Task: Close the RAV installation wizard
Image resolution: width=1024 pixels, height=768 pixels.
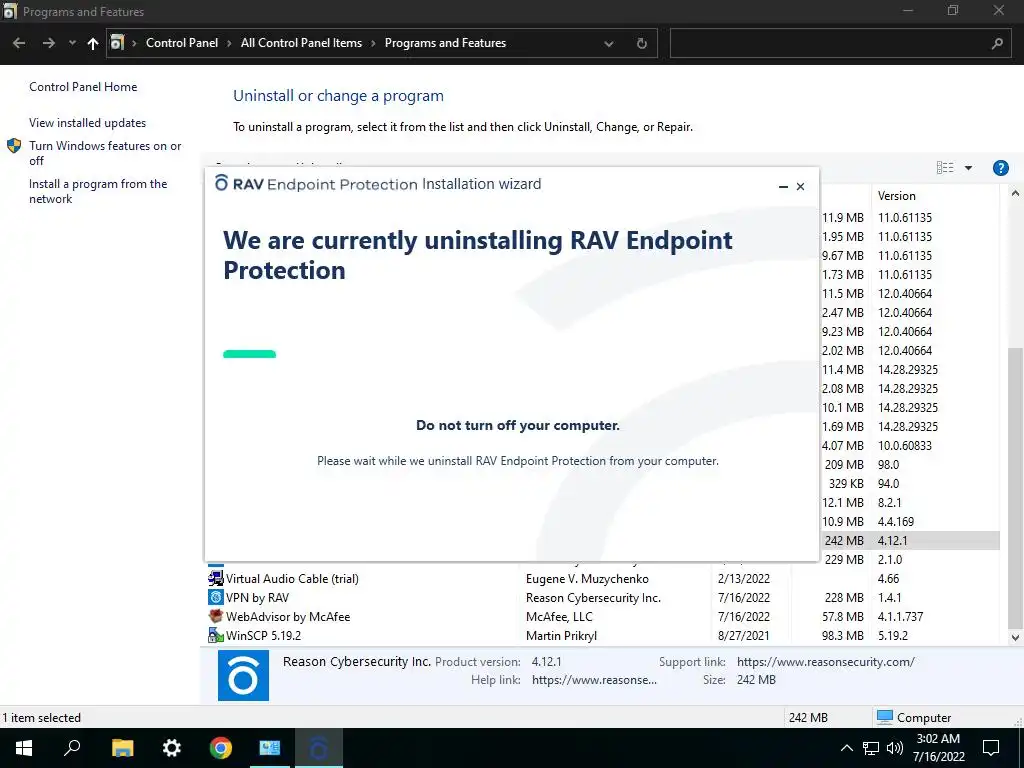Action: pos(801,187)
